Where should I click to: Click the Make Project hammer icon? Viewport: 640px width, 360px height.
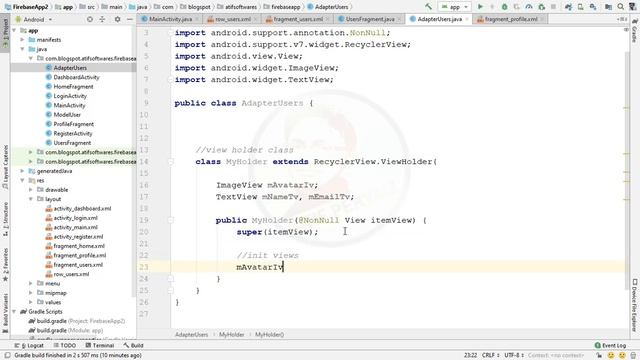(x=428, y=7)
